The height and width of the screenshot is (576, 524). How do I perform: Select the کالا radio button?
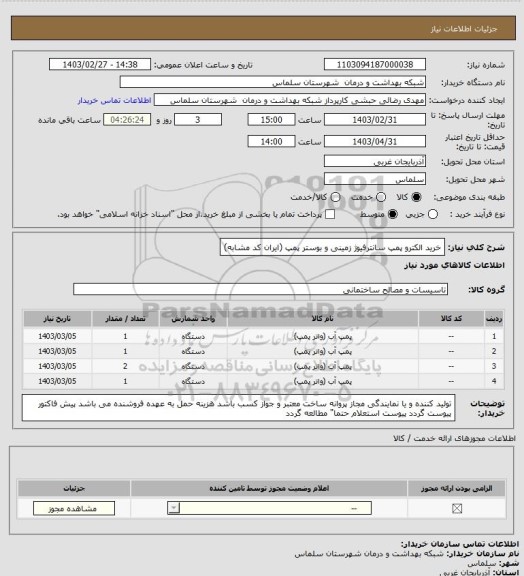(416, 197)
